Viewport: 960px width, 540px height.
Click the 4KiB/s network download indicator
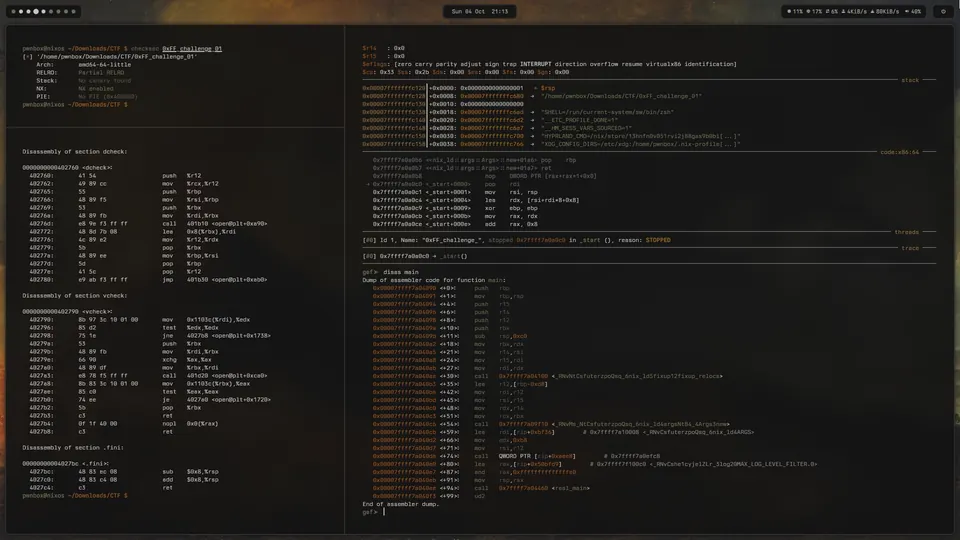pos(854,12)
